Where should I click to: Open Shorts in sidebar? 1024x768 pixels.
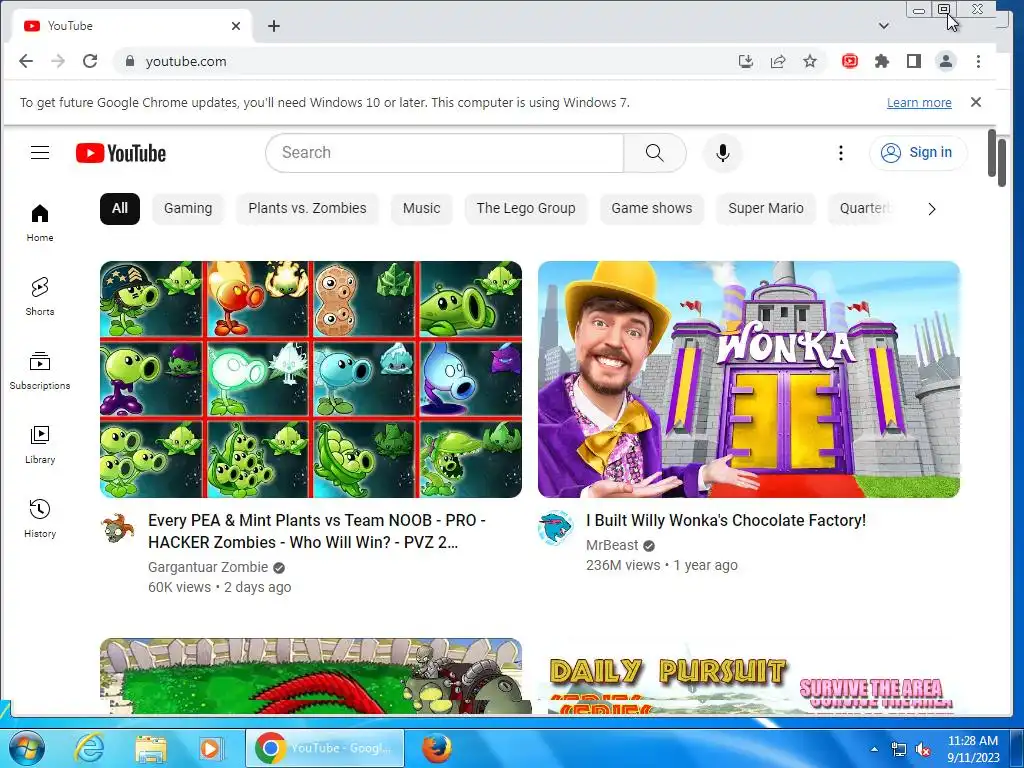(x=40, y=296)
